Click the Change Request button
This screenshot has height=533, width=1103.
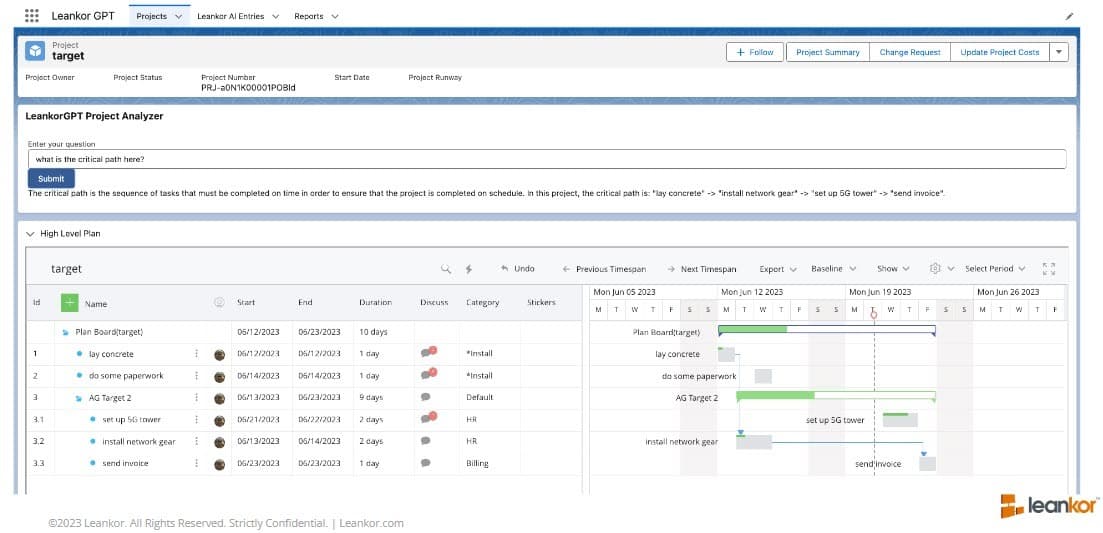[x=910, y=52]
